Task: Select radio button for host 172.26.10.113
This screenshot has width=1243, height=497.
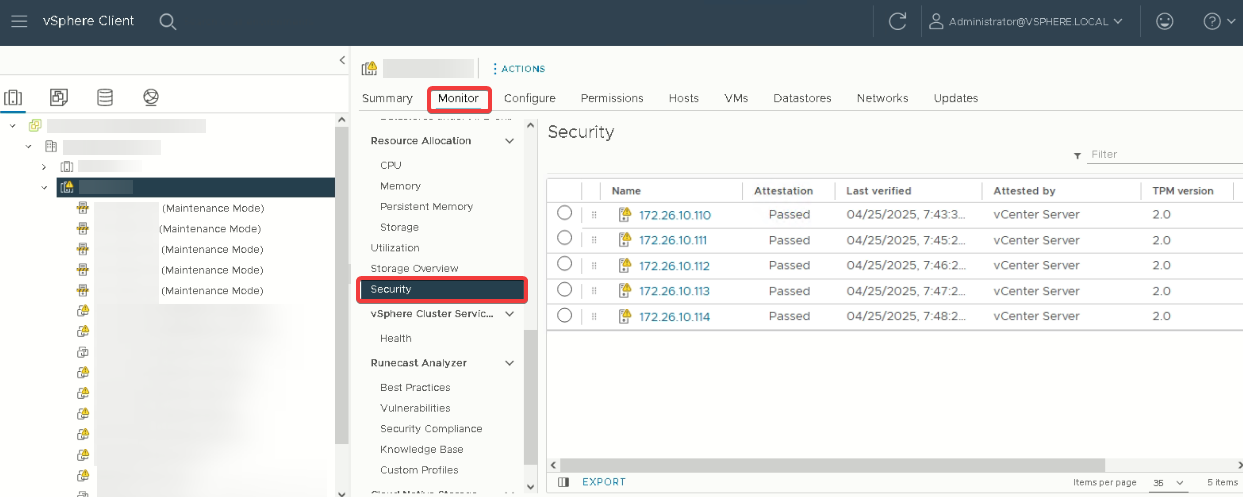Action: pos(564,289)
